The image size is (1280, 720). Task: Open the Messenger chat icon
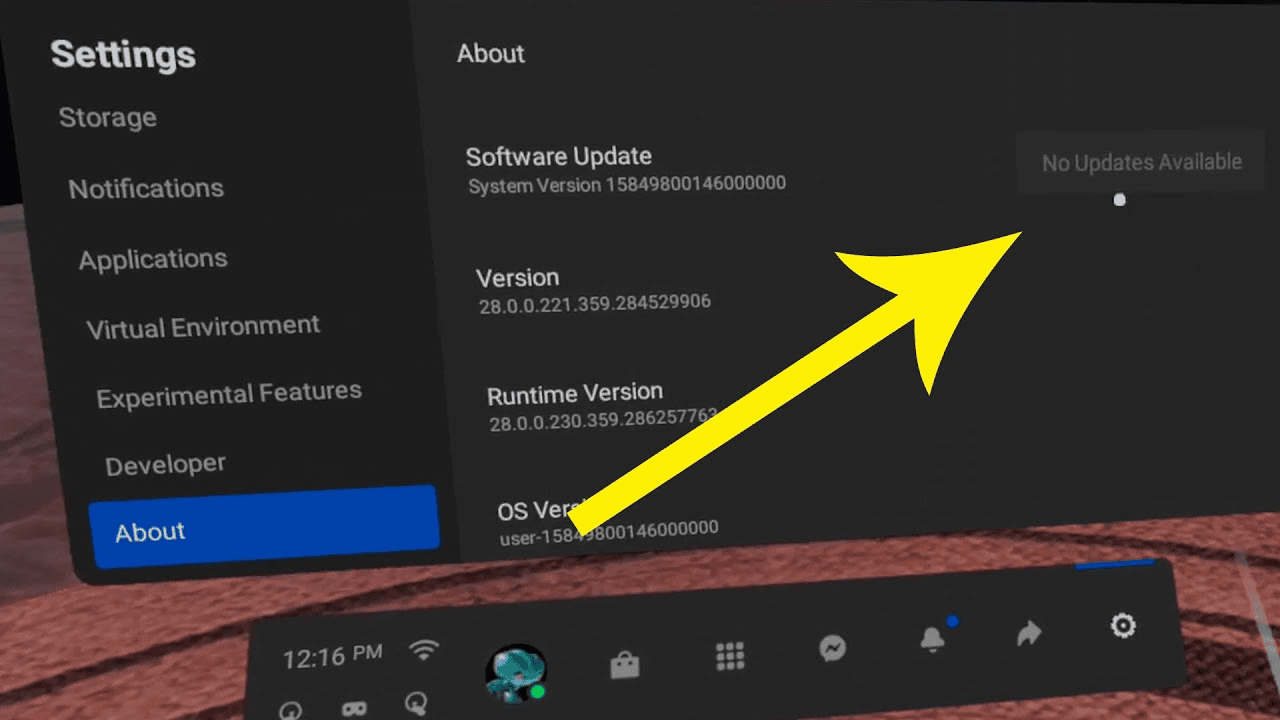(x=832, y=648)
